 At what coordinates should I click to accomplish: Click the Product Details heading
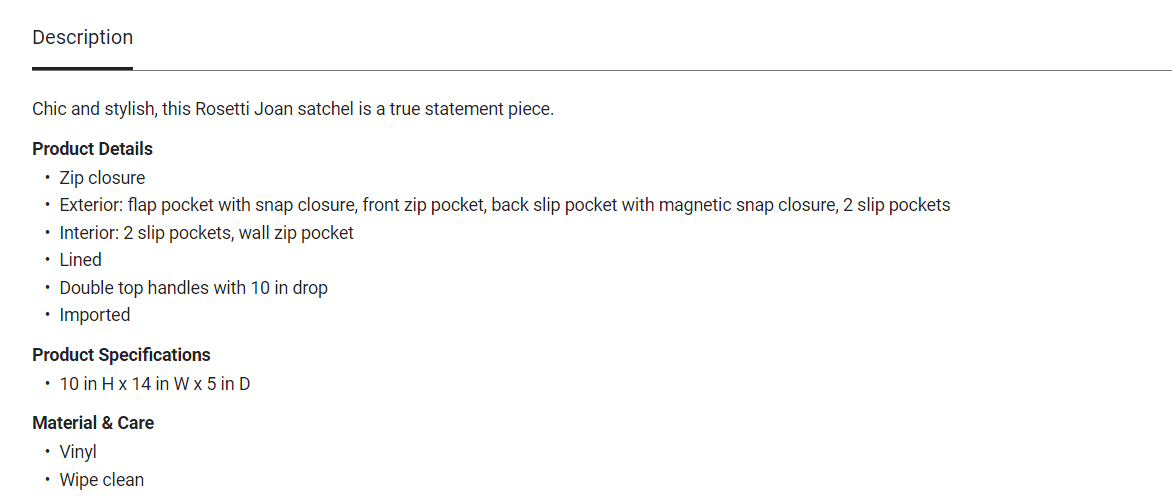pyautogui.click(x=92, y=149)
